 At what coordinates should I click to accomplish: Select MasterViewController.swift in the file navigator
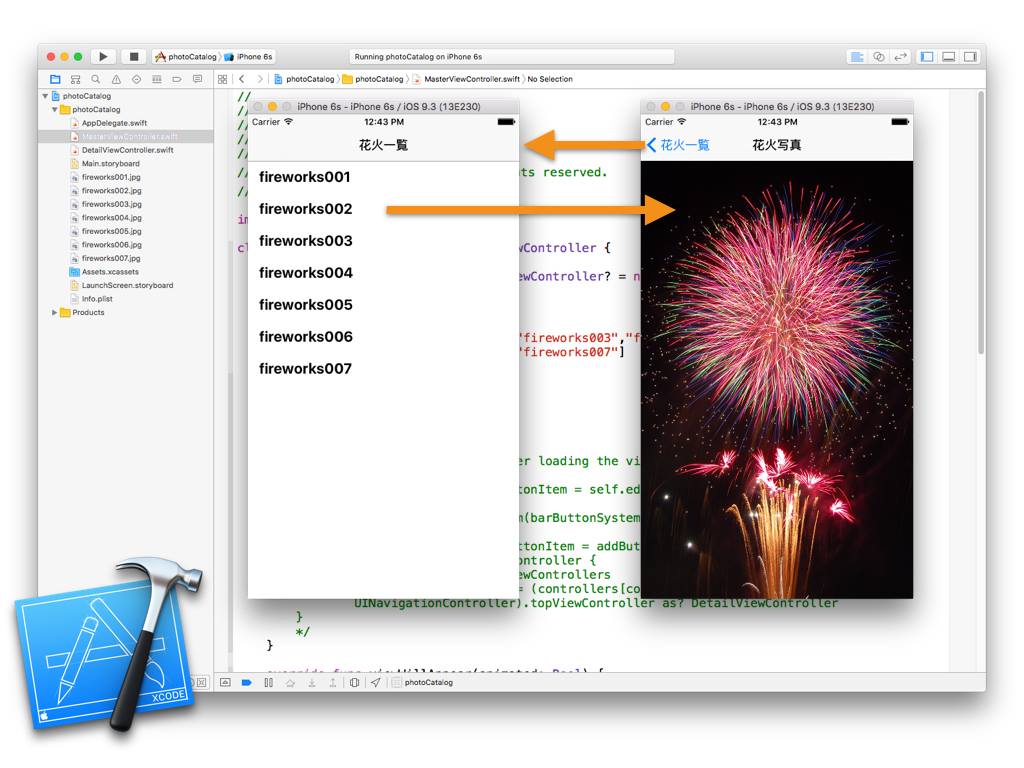[x=125, y=136]
